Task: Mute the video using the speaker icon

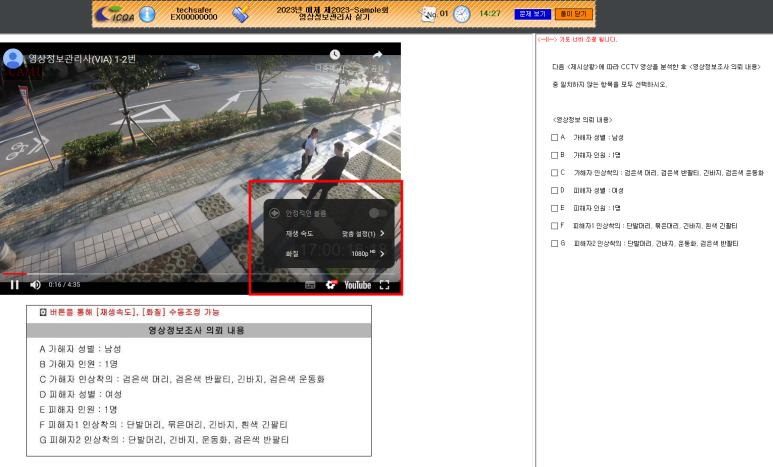Action: pos(35,285)
